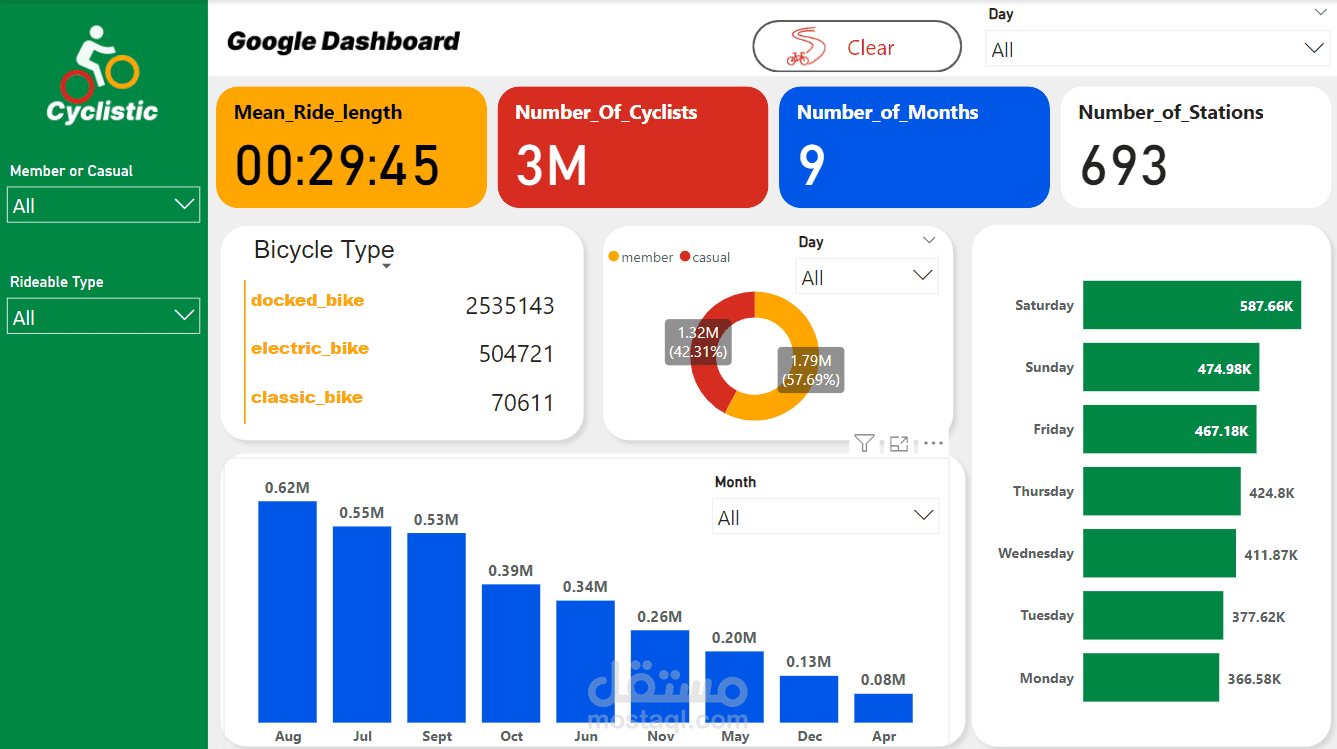Open the Rideable Type dropdown
The height and width of the screenshot is (749, 1337).
click(103, 315)
